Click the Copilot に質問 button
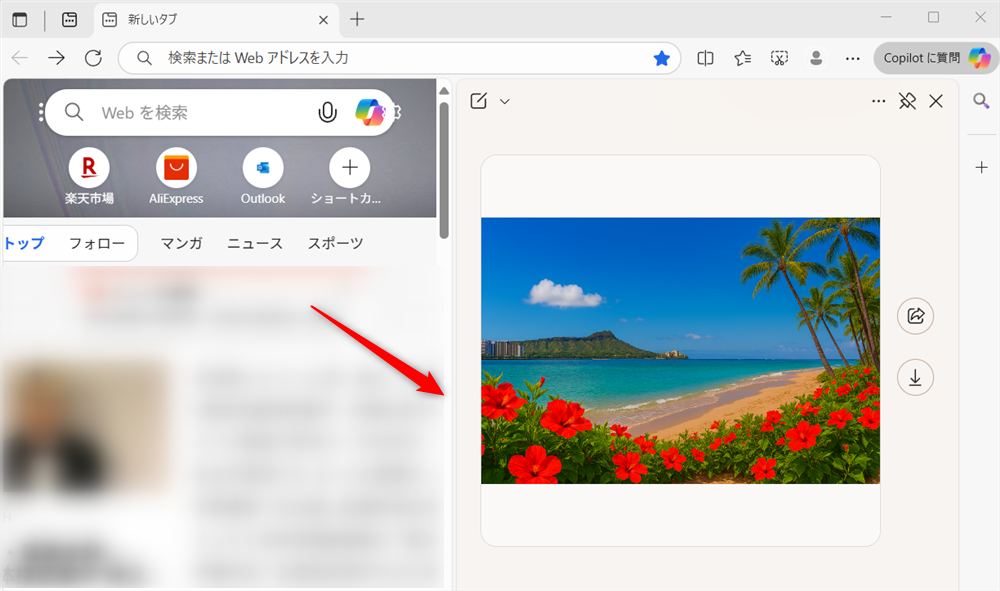This screenshot has width=1000, height=591. (935, 58)
